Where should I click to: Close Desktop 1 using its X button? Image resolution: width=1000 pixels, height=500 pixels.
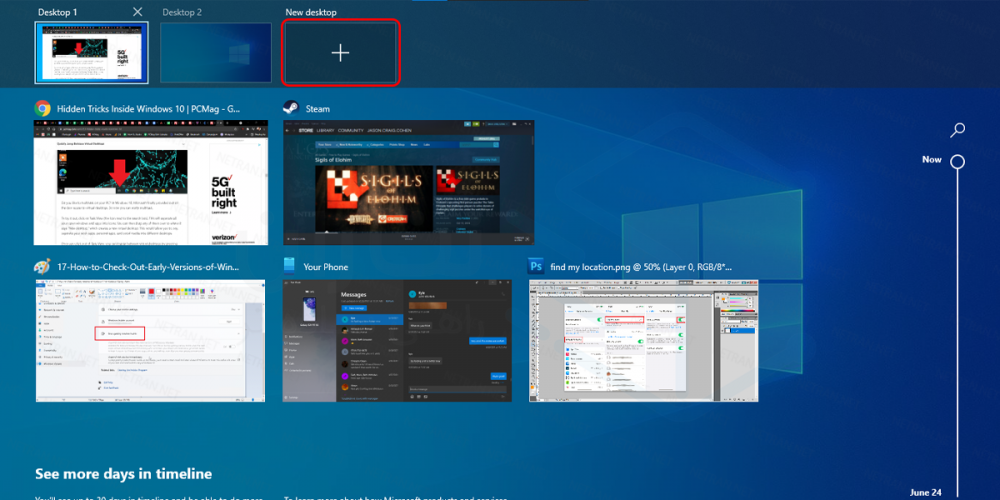point(138,12)
